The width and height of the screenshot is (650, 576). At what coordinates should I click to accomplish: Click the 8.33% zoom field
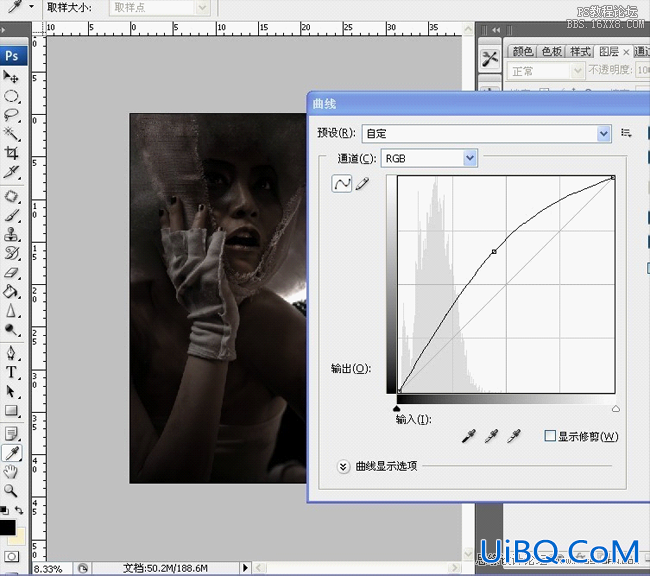point(51,568)
